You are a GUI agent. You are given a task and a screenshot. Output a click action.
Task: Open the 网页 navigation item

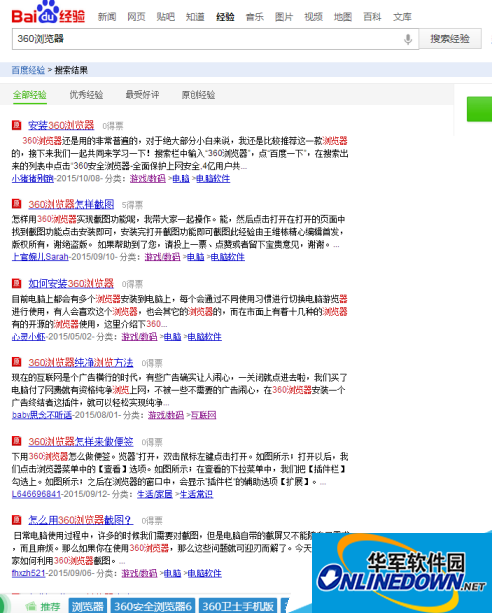click(136, 17)
